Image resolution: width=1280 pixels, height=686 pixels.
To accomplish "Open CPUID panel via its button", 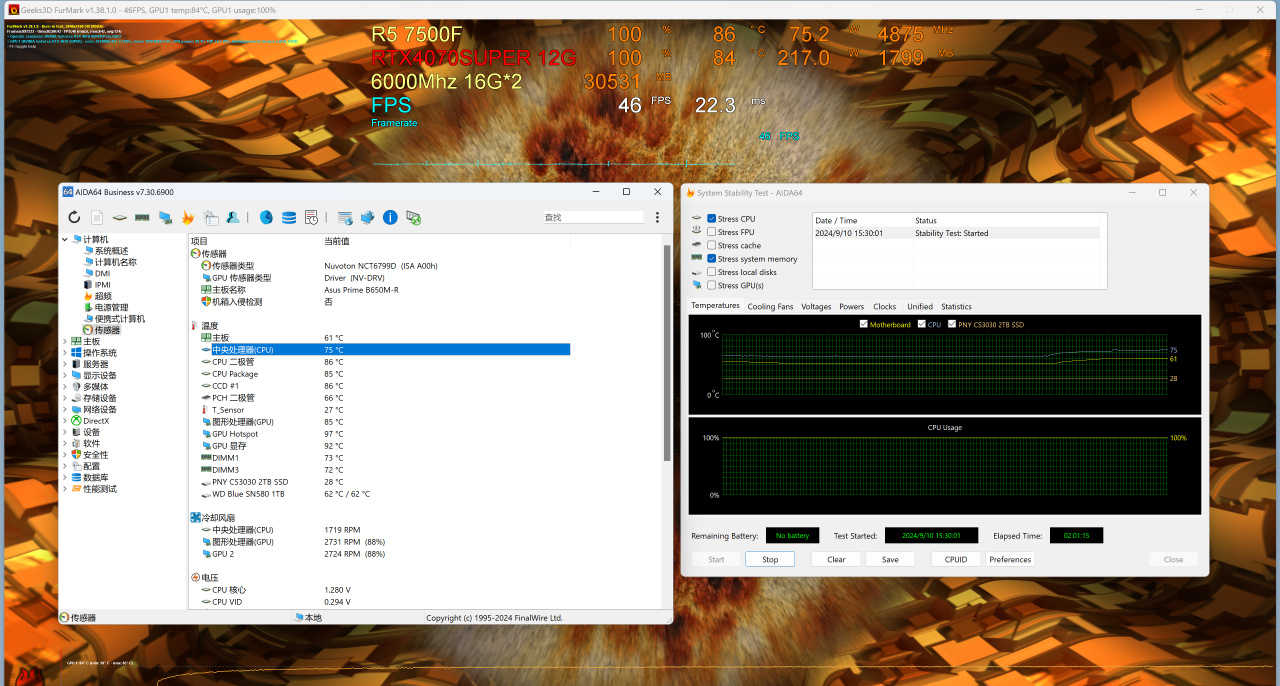I will (956, 559).
